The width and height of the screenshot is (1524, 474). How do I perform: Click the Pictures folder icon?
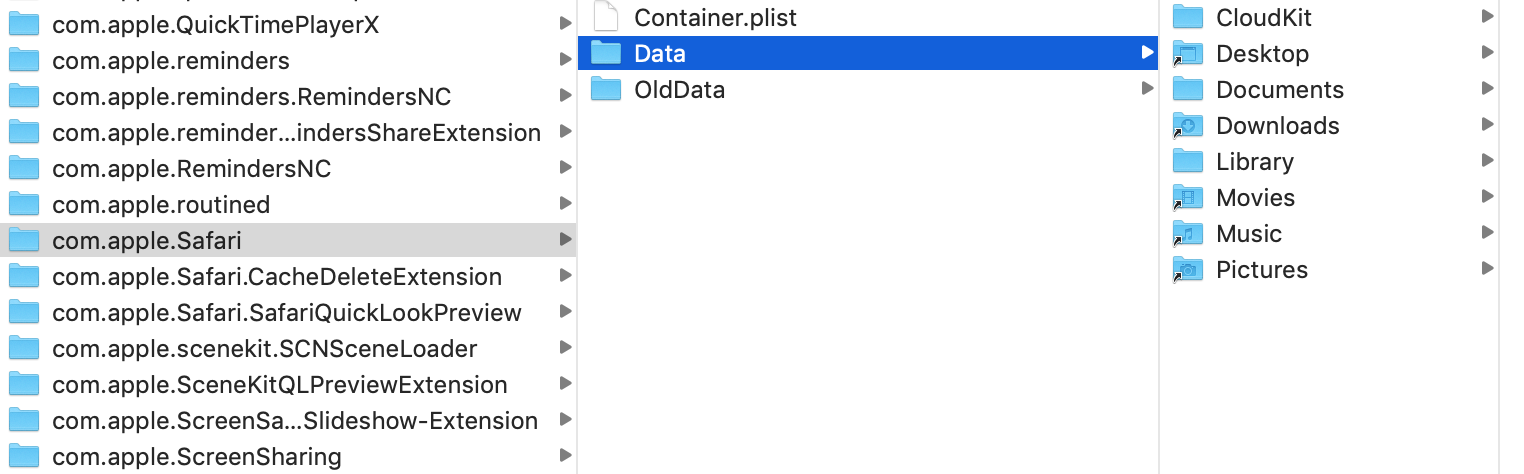click(x=1188, y=270)
